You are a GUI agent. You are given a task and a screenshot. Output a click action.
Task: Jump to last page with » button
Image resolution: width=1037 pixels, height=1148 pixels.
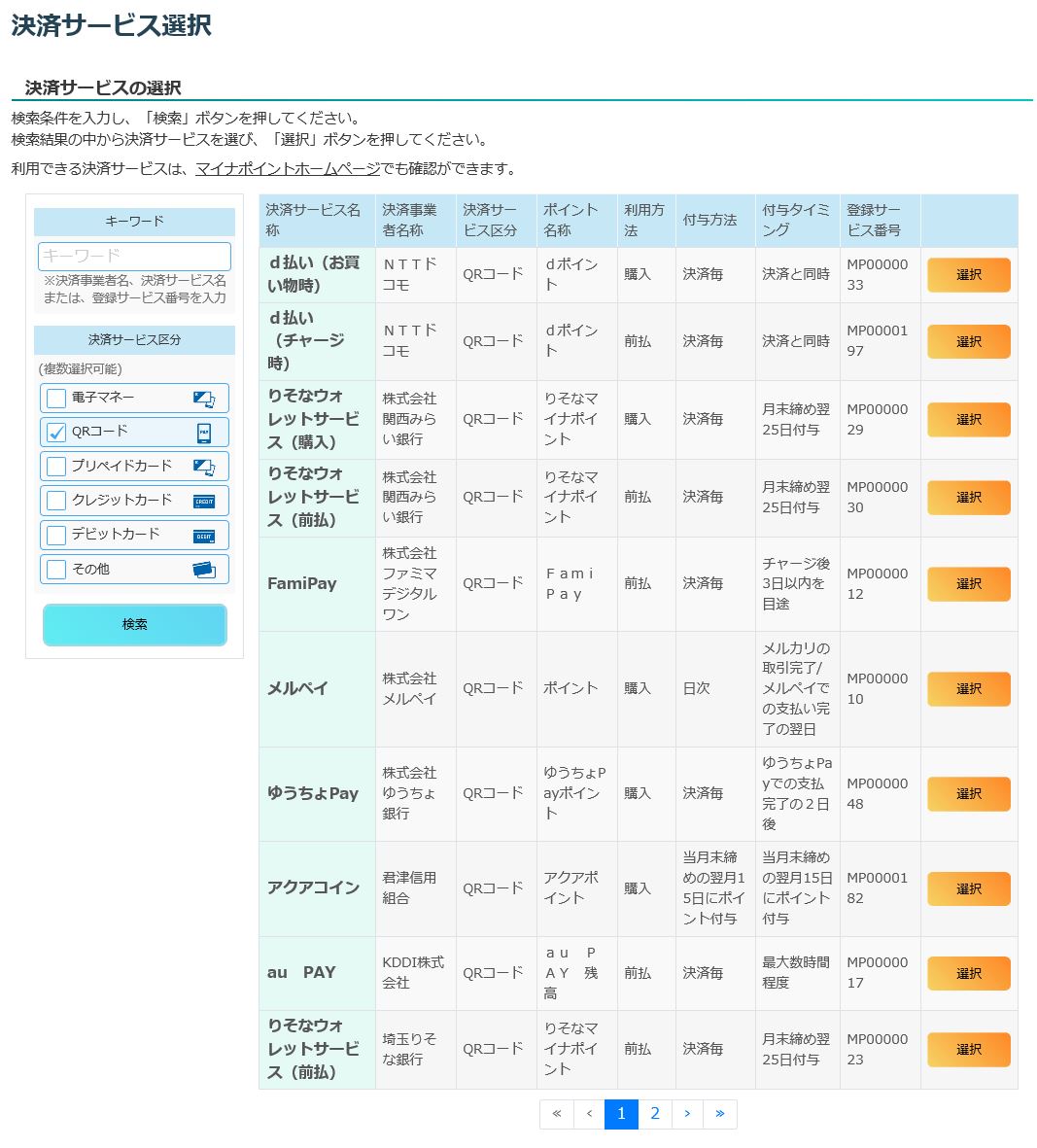tap(720, 1114)
